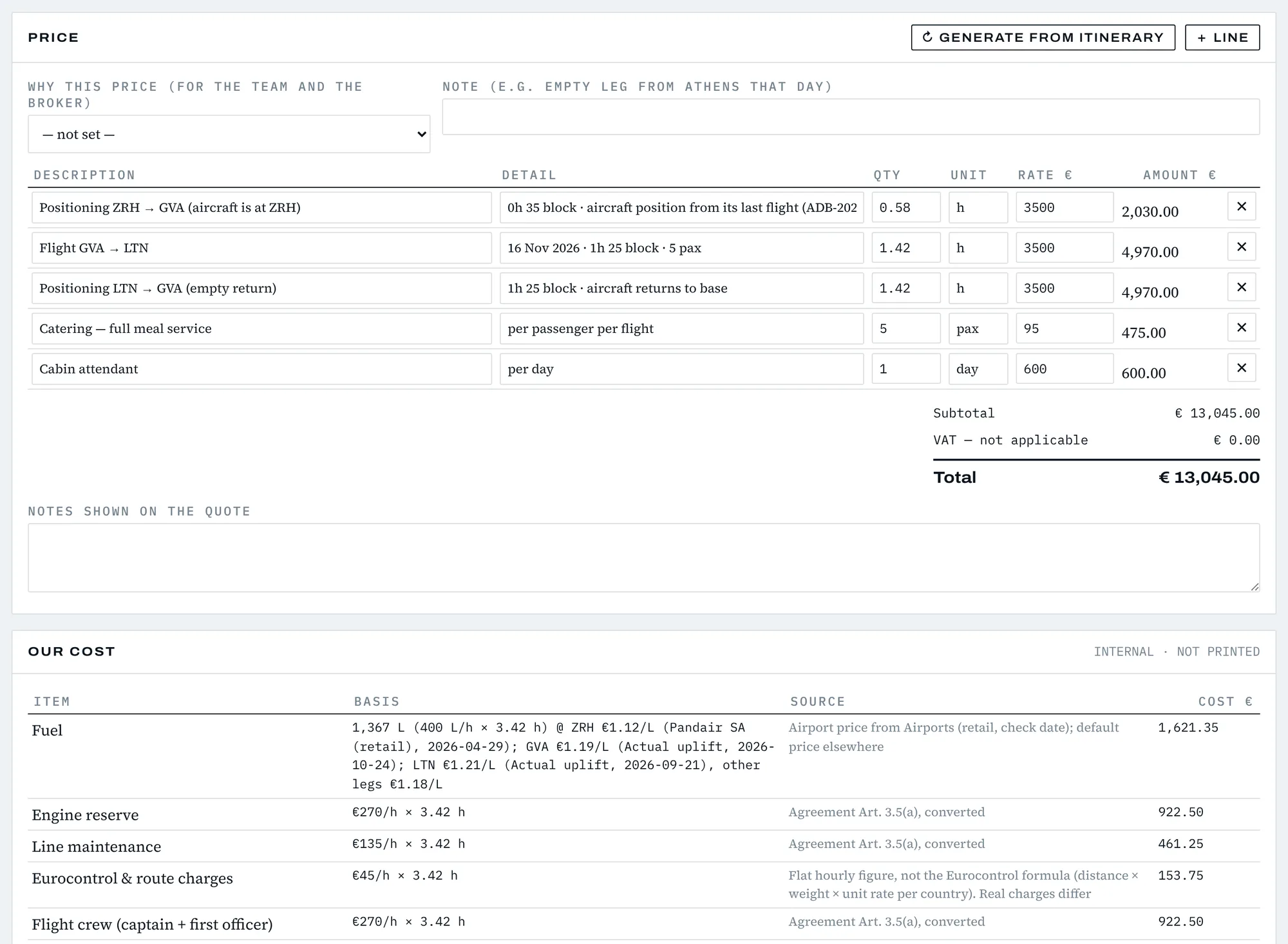
Task: Edit the Cabin attendant description field
Action: coord(261,369)
